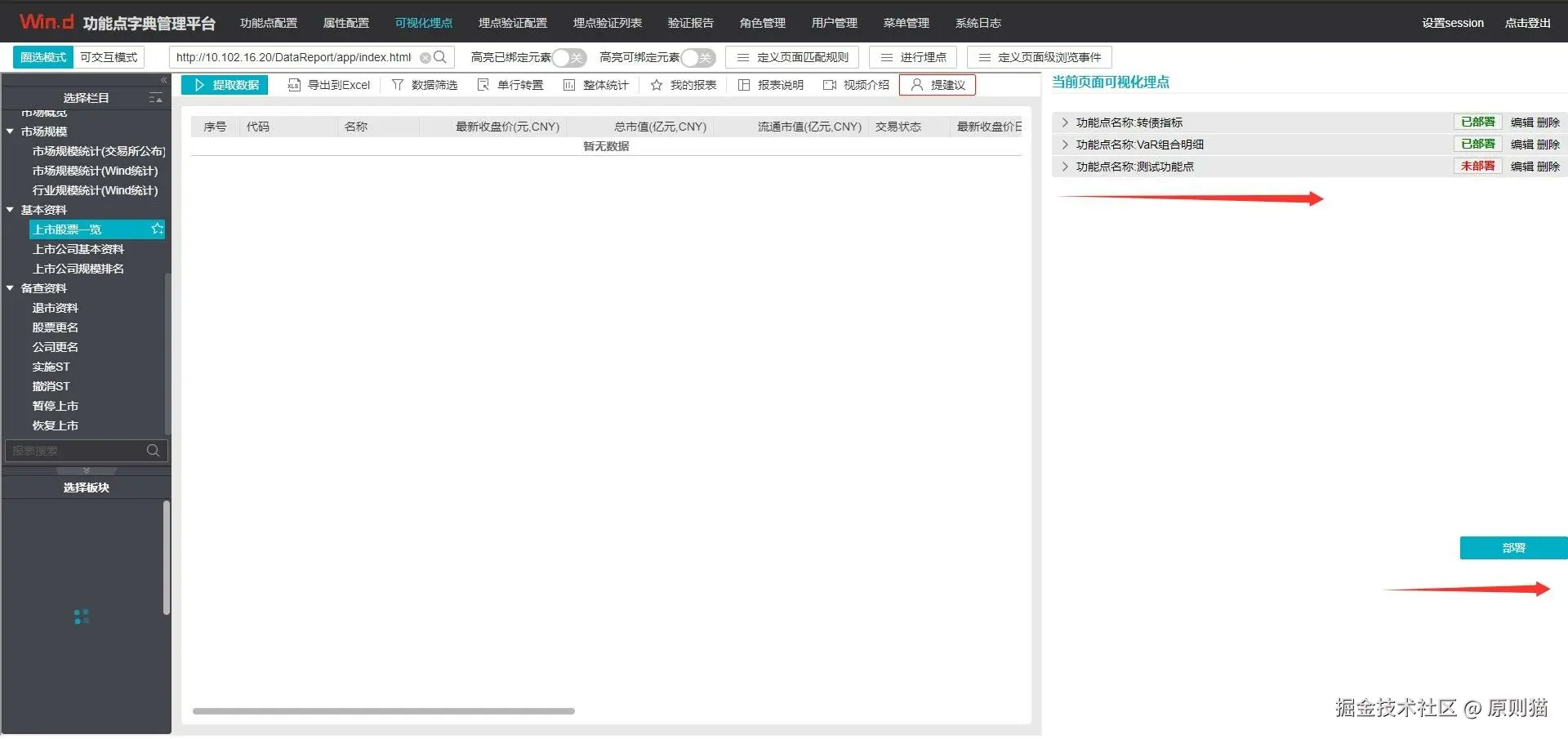The image size is (1568, 739).
Task: Open the 视频介绍 panel
Action: point(854,84)
